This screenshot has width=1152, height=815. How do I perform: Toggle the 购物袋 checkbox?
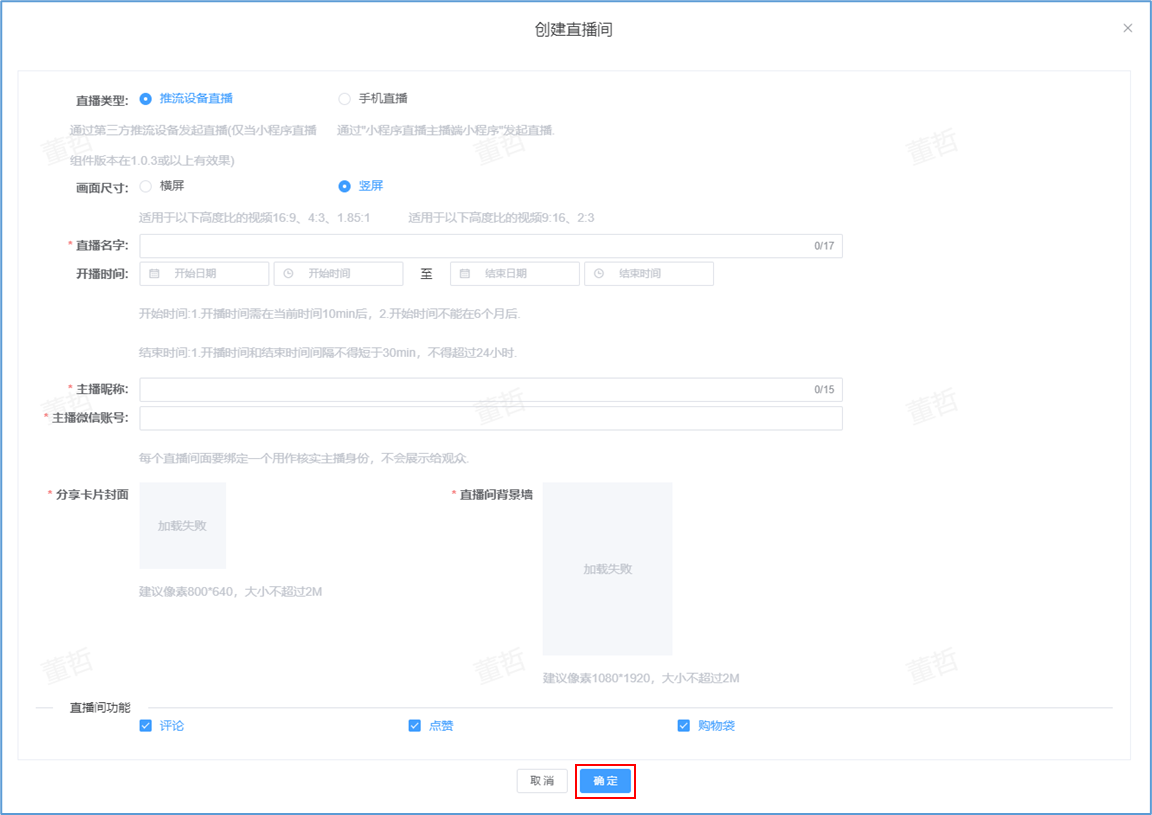[x=683, y=725]
